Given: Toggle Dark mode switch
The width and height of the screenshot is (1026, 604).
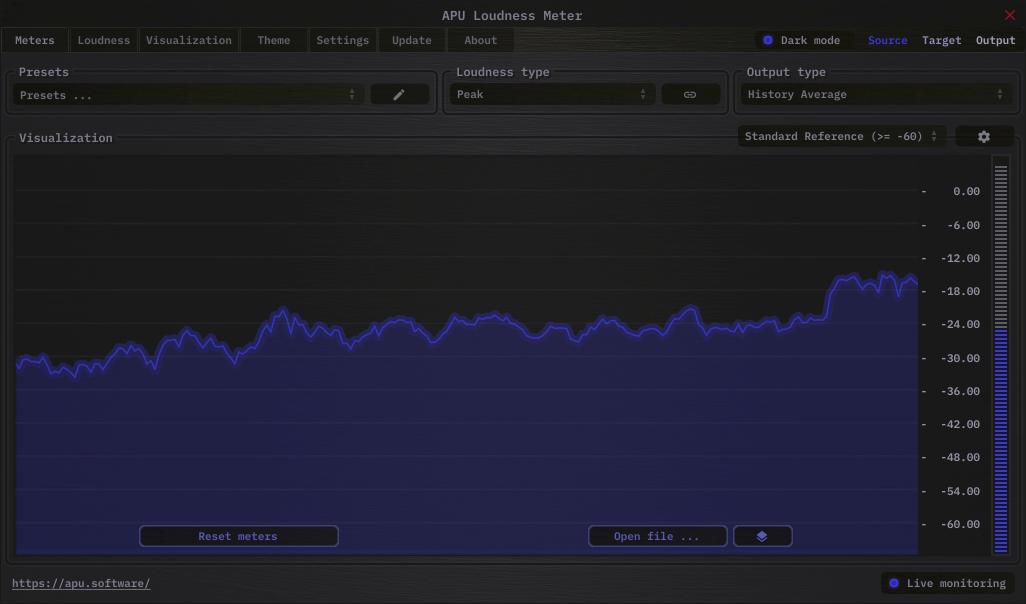Looking at the screenshot, I should tap(768, 41).
